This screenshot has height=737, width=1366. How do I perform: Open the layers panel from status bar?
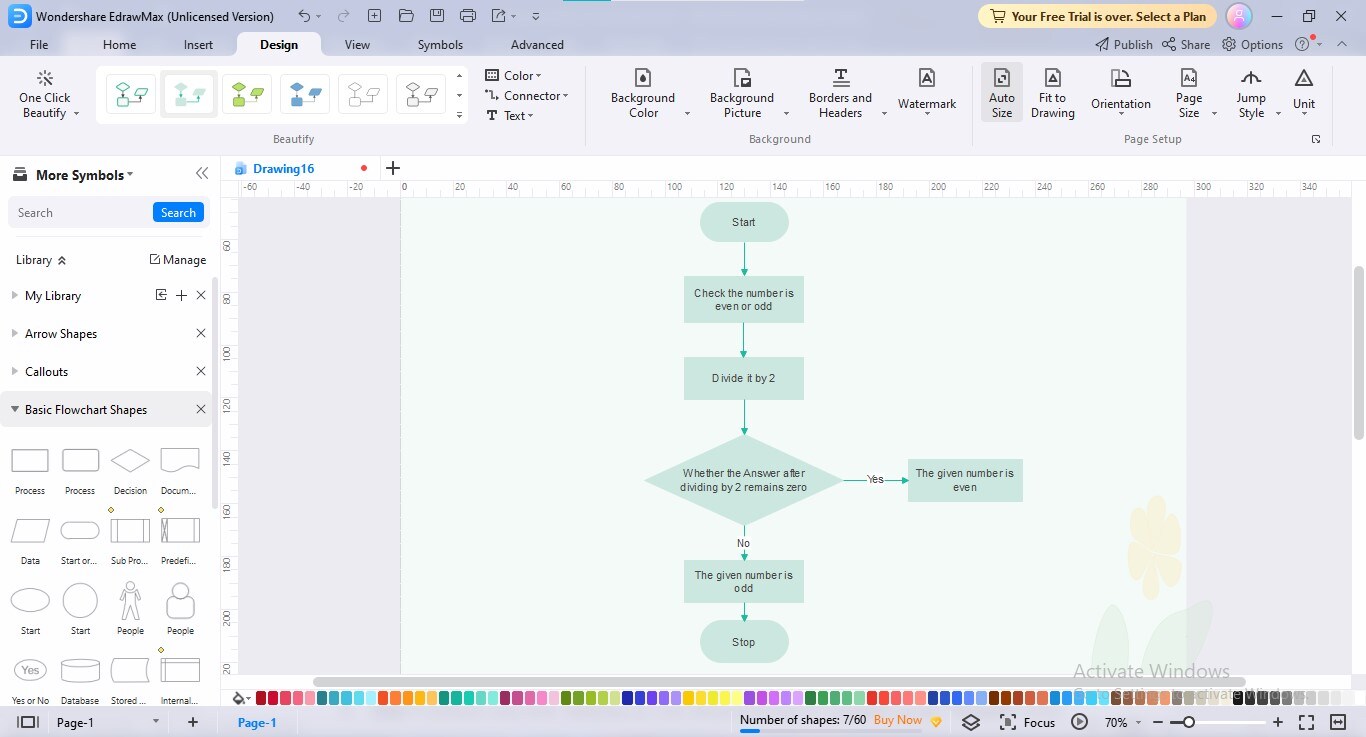[970, 721]
